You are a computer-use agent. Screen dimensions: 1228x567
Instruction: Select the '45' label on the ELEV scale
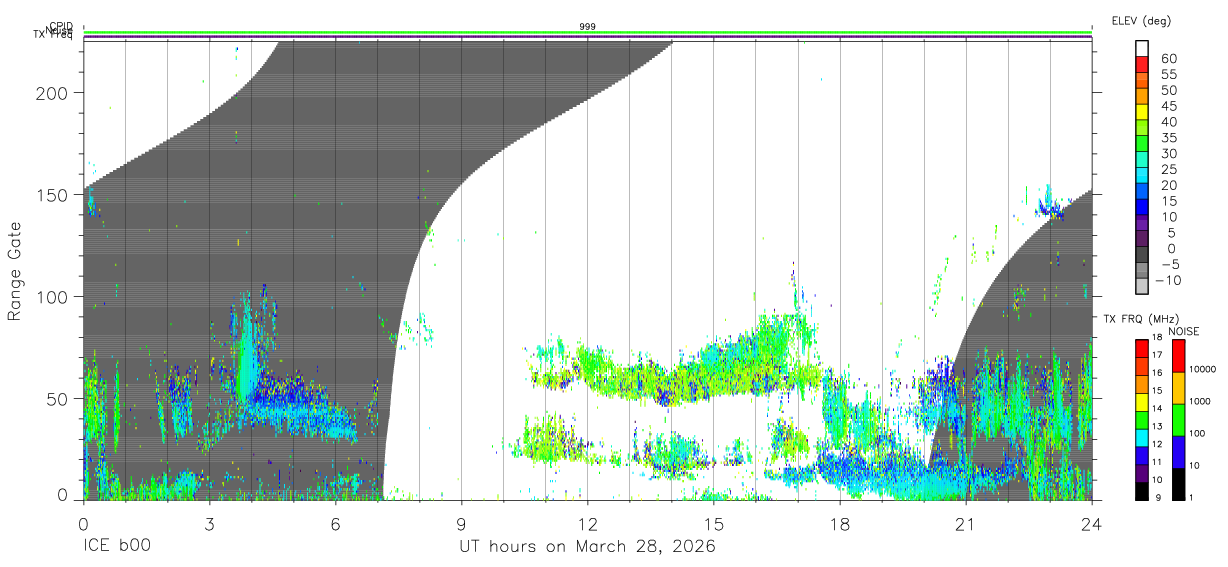pos(1169,106)
